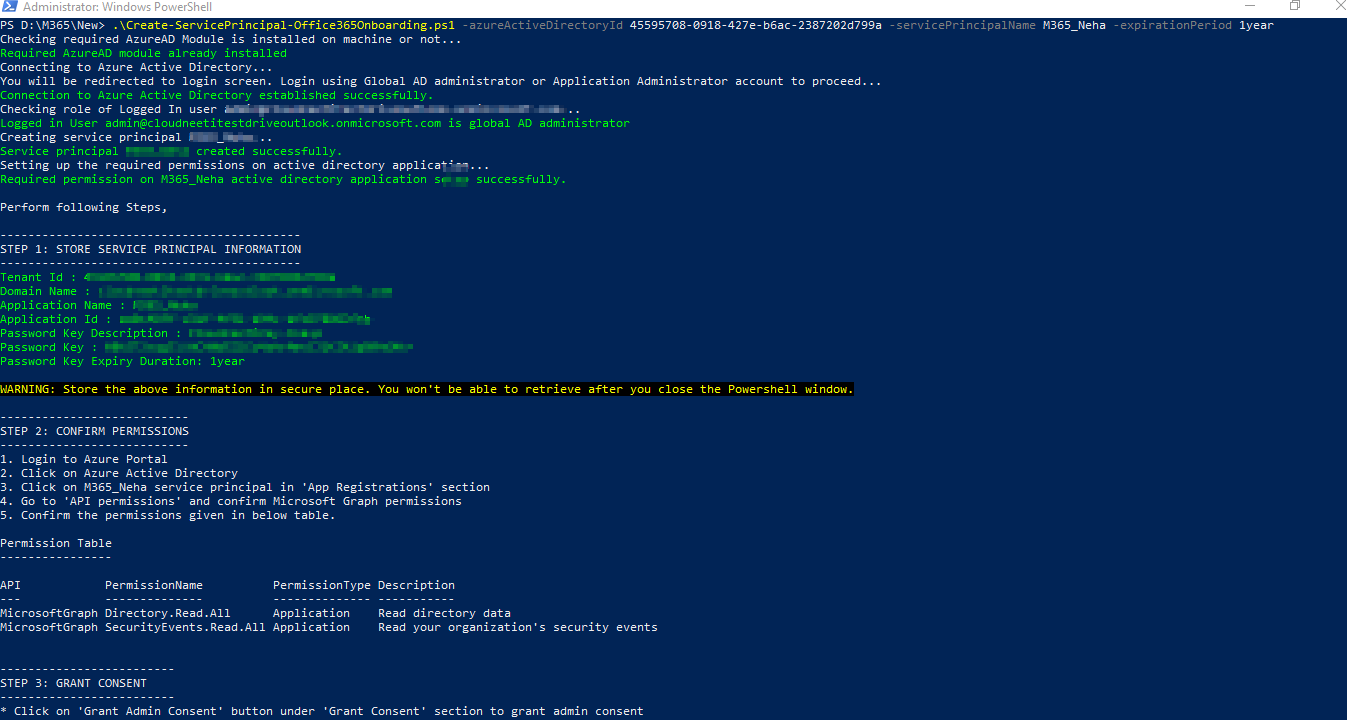Screen dimensions: 1347x720
Task: Click 'Connection to Azure Active Directory established successfully.'
Action: [x=217, y=95]
